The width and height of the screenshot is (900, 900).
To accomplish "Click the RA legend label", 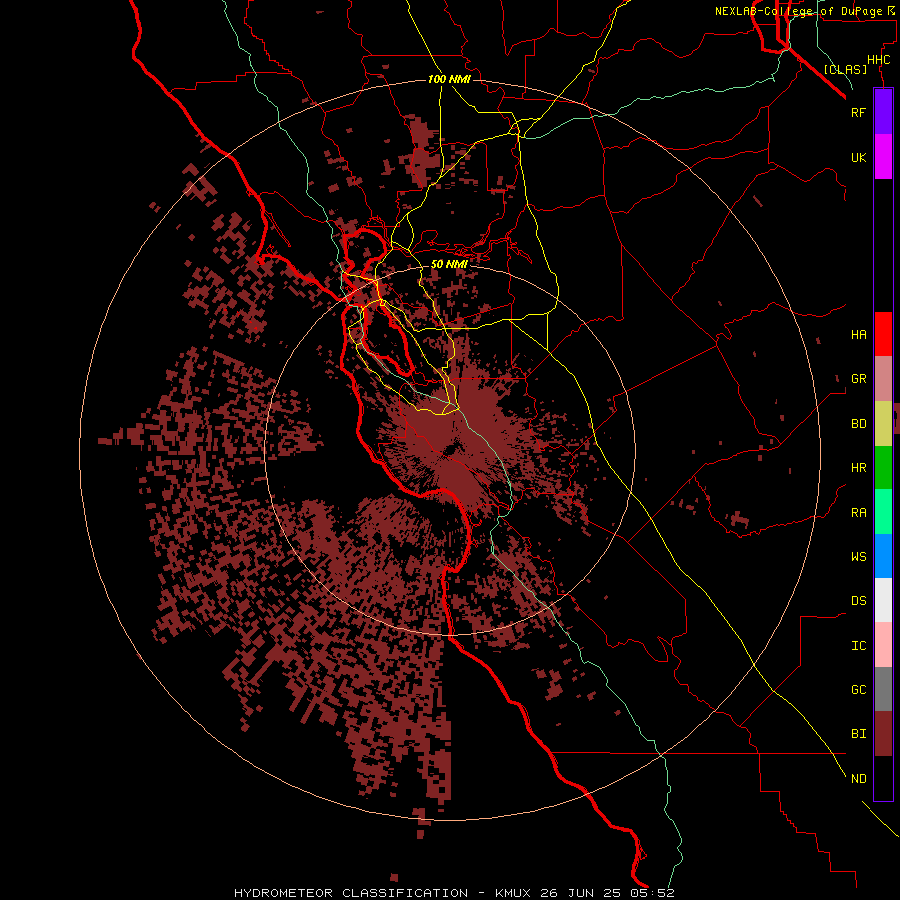I will pyautogui.click(x=858, y=512).
